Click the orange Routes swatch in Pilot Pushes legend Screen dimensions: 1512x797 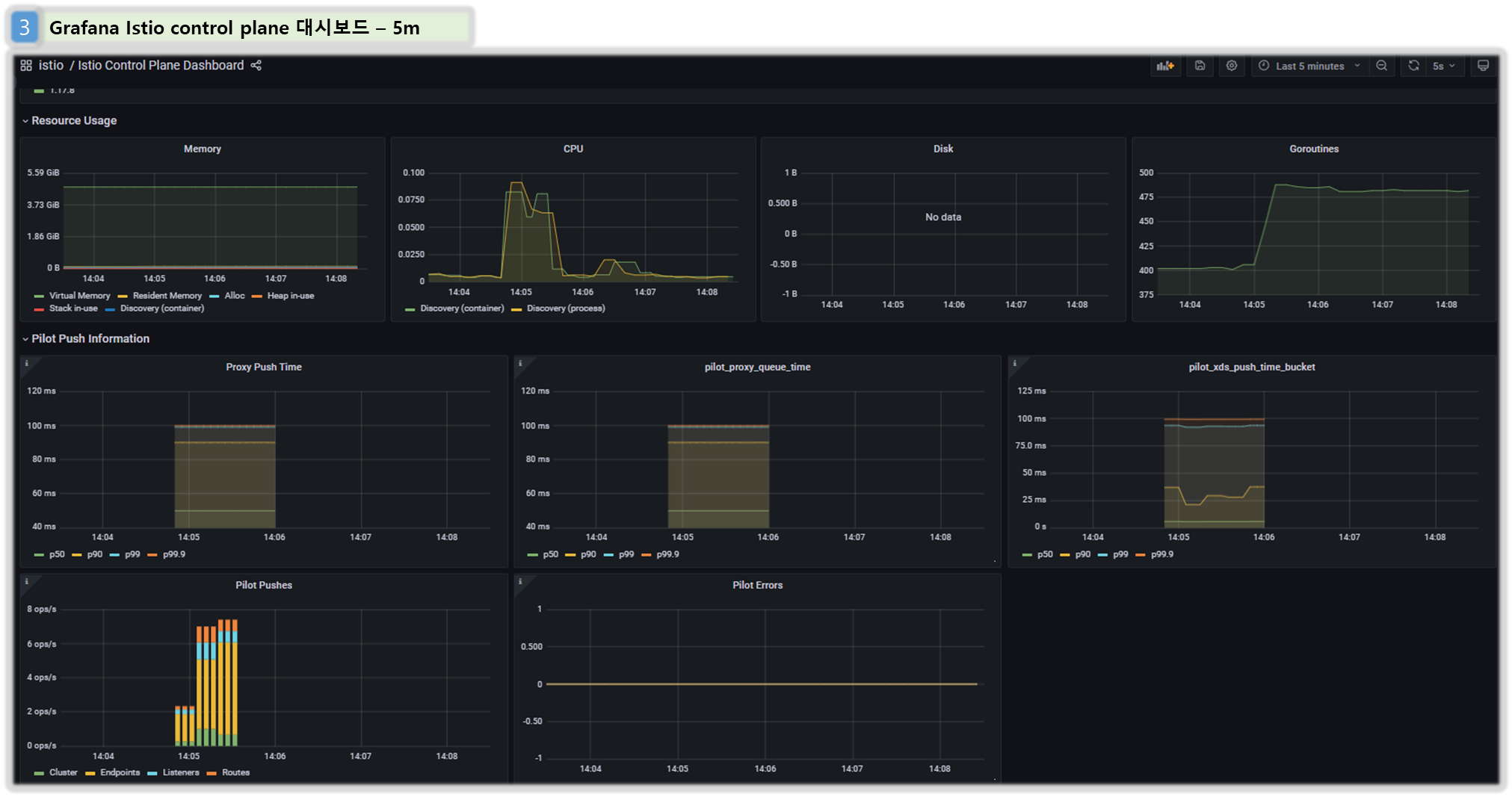[x=212, y=773]
